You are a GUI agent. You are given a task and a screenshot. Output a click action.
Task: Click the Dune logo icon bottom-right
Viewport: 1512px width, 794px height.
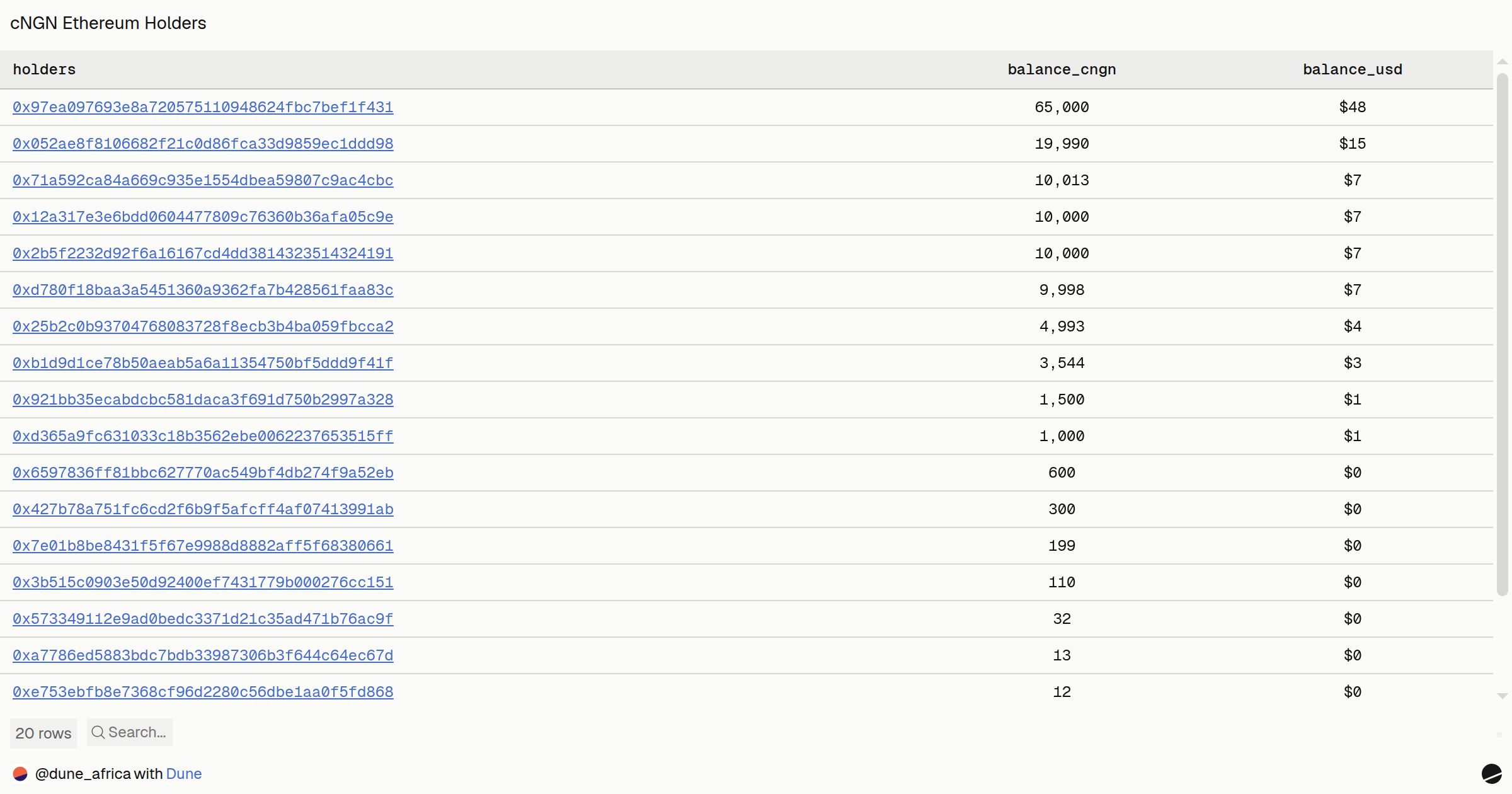click(x=1491, y=774)
